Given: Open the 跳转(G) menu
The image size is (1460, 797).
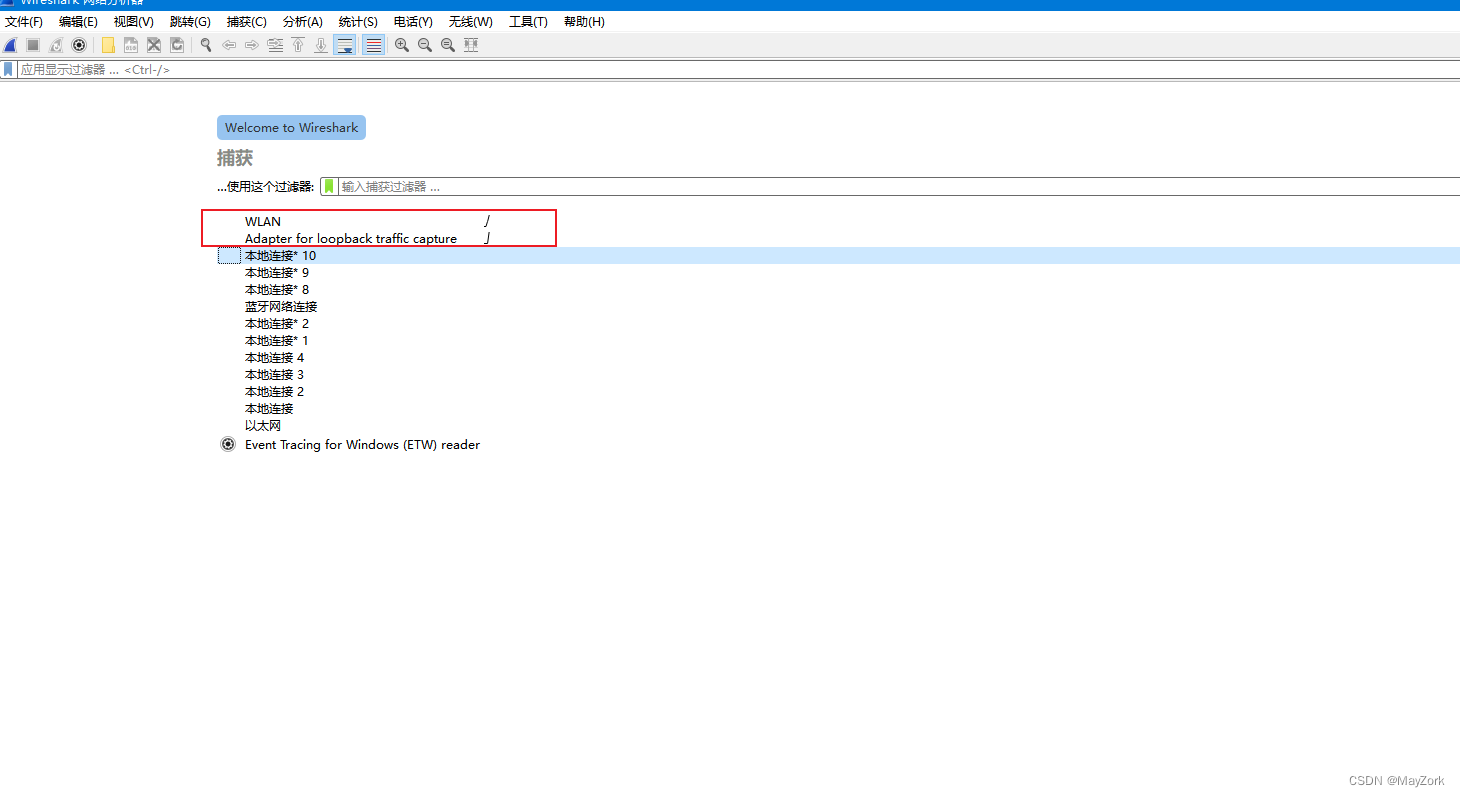Looking at the screenshot, I should 190,22.
